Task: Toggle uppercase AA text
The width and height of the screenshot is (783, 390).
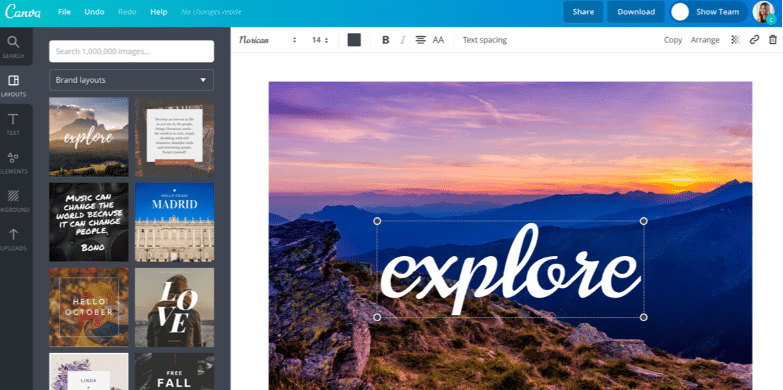Action: click(x=438, y=40)
